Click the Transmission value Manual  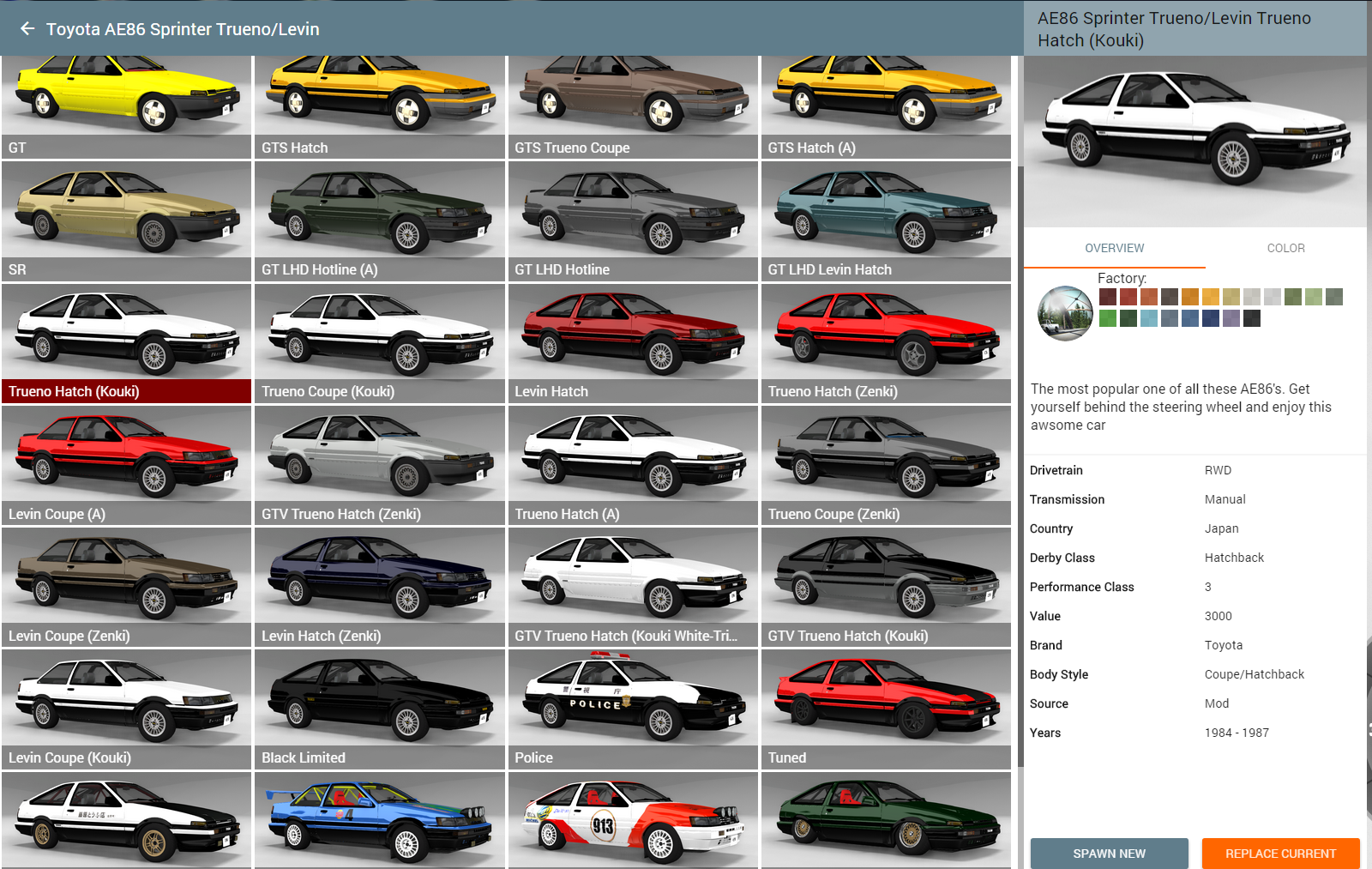pyautogui.click(x=1225, y=499)
